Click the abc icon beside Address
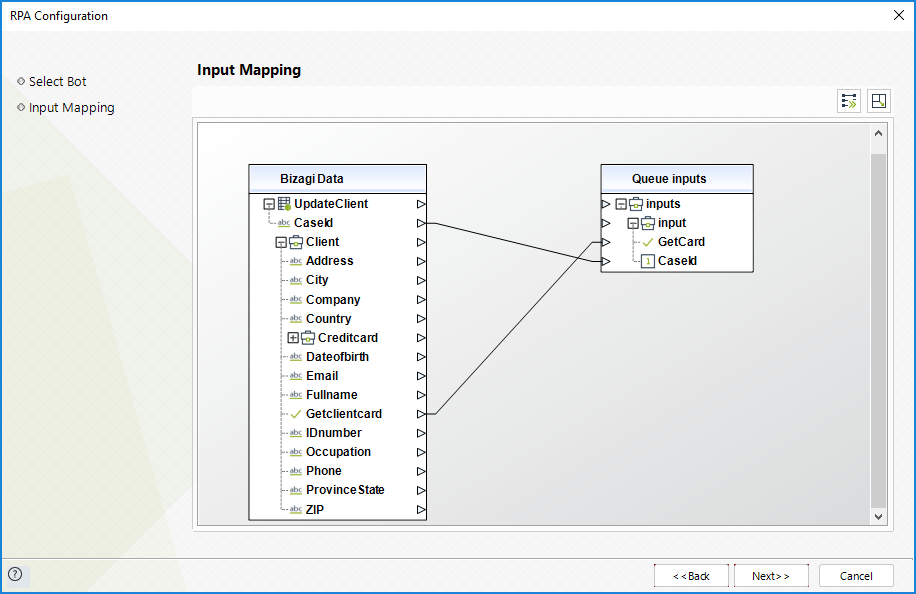916x594 pixels. (296, 261)
